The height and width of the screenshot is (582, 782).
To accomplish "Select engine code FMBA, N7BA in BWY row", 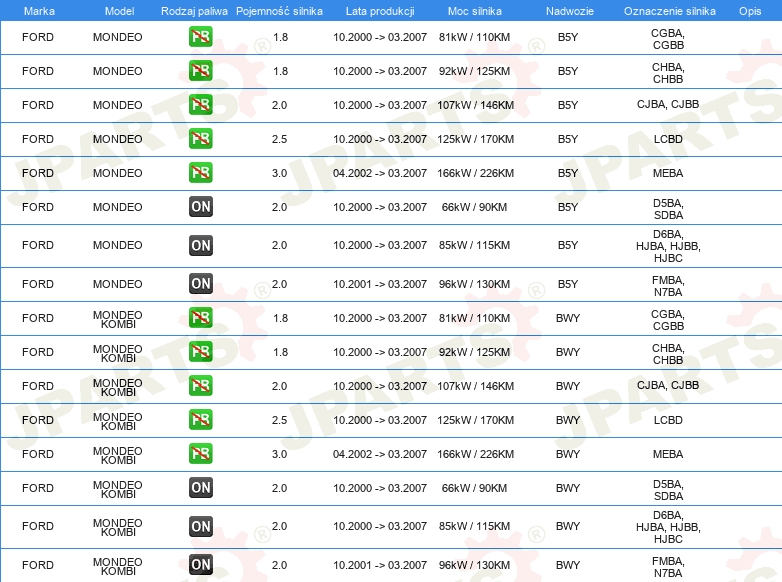I will [668, 567].
